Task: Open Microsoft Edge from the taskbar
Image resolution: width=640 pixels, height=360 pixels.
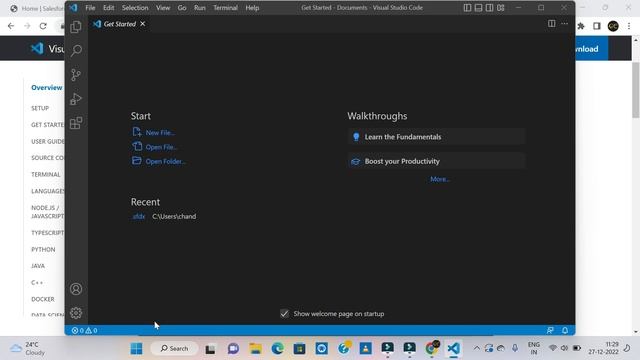Action: coord(278,349)
